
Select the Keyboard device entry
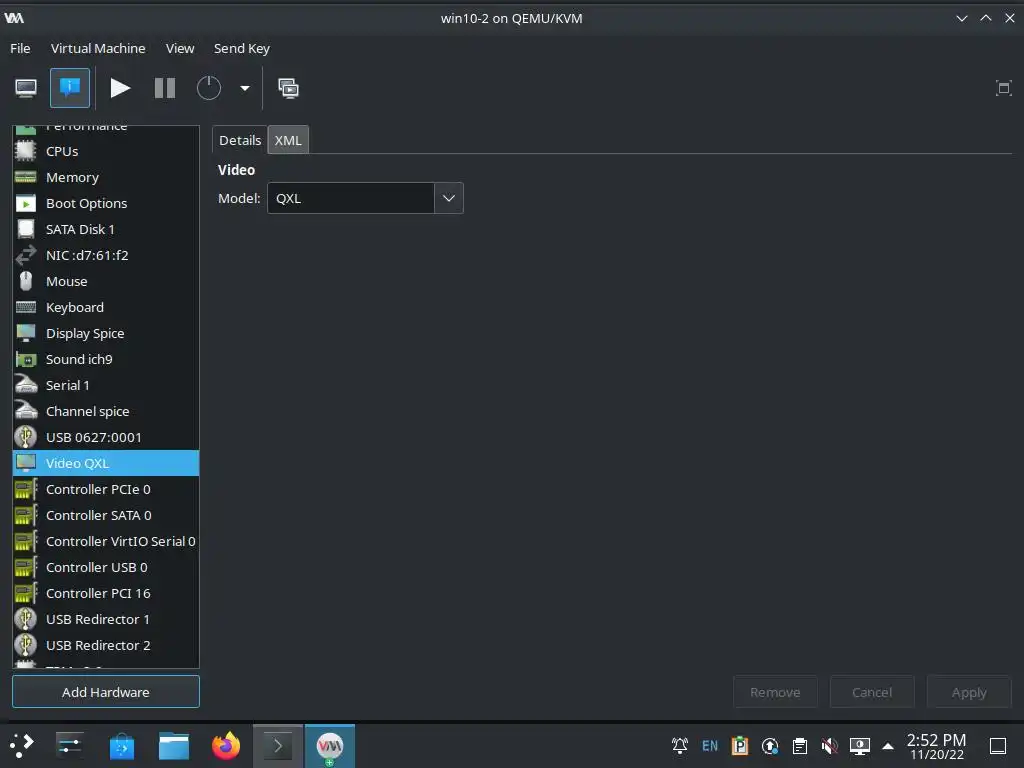point(106,307)
